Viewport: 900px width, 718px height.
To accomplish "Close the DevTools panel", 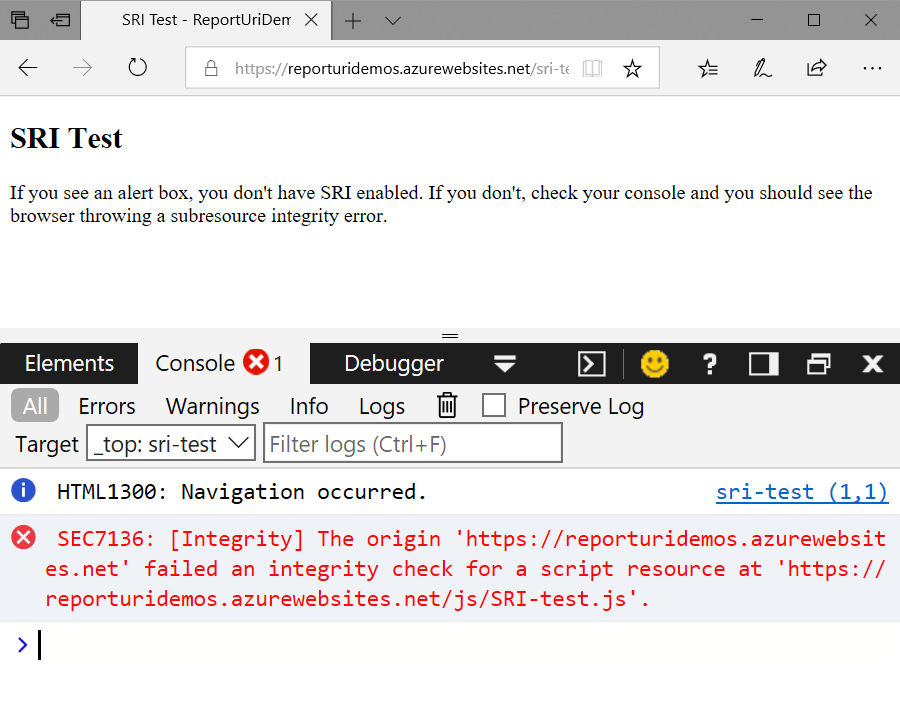I will (x=872, y=364).
